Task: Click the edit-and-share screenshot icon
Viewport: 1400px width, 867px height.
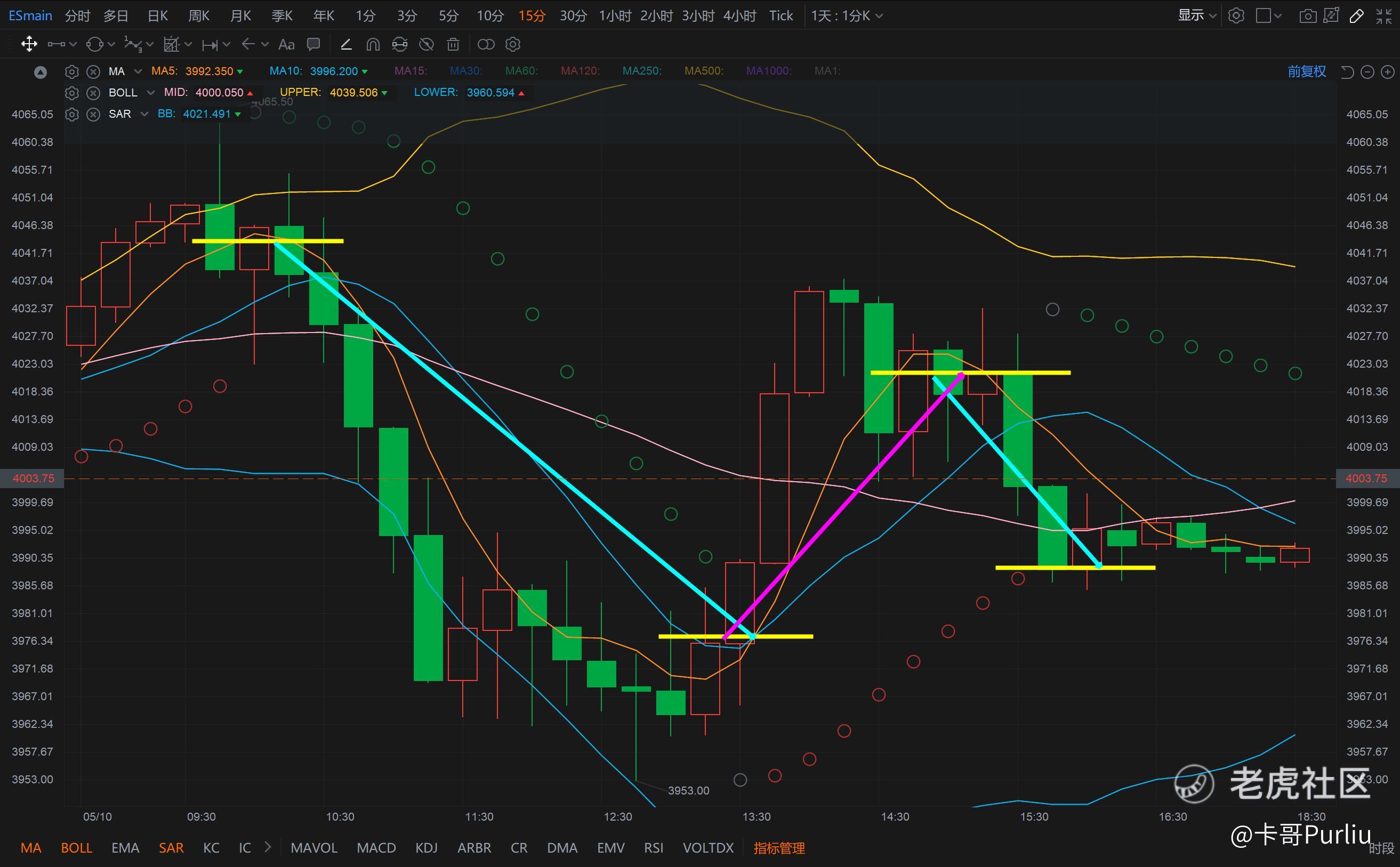Action: 1331,15
